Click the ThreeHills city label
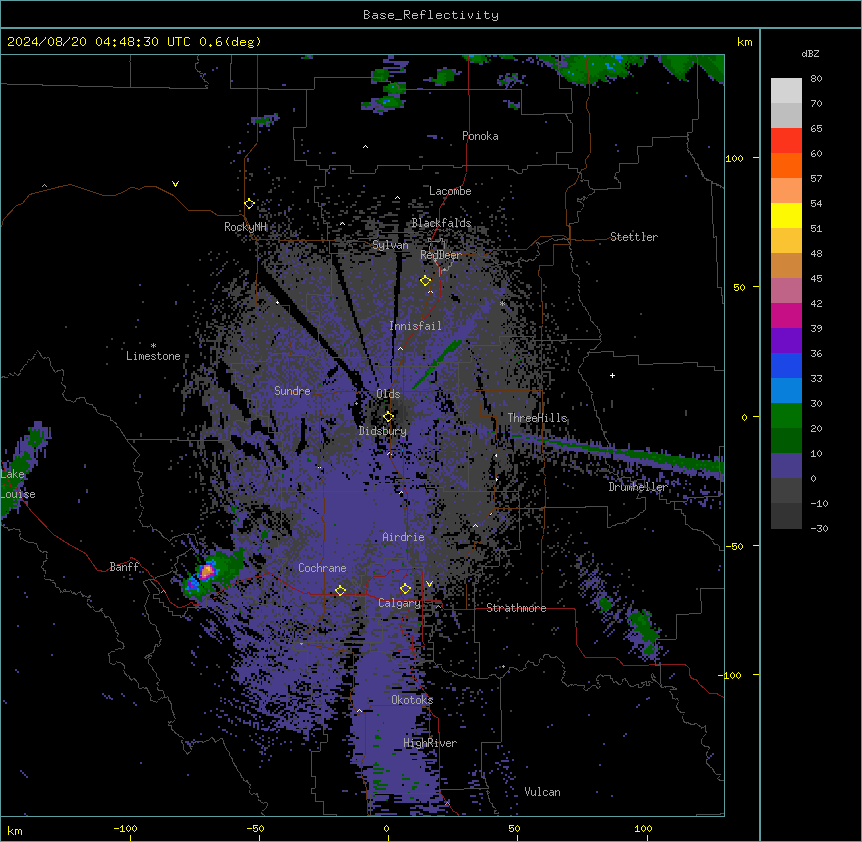The image size is (862, 842). point(537,418)
